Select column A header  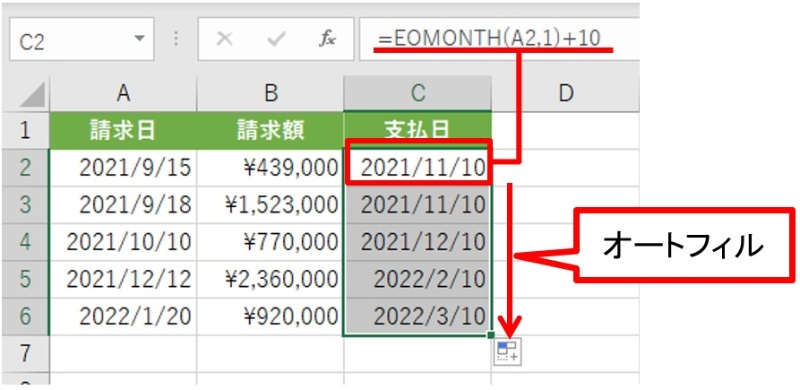[x=123, y=93]
